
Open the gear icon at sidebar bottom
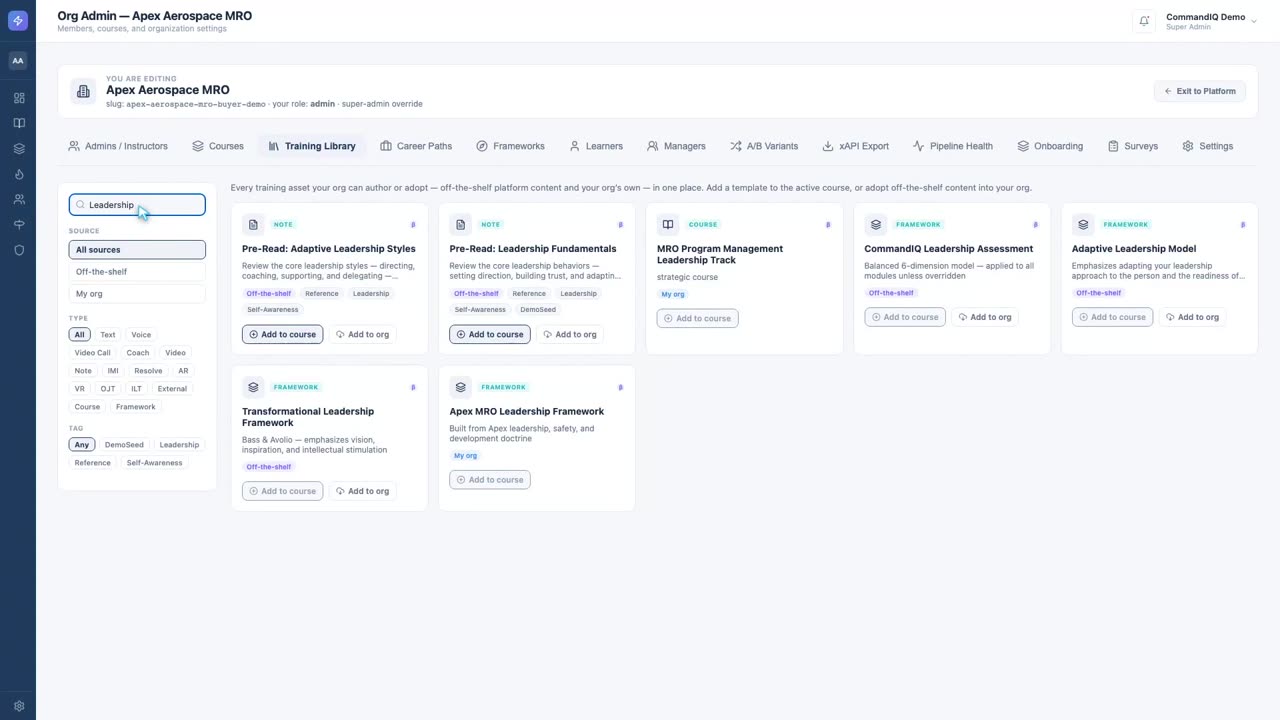tap(18, 706)
